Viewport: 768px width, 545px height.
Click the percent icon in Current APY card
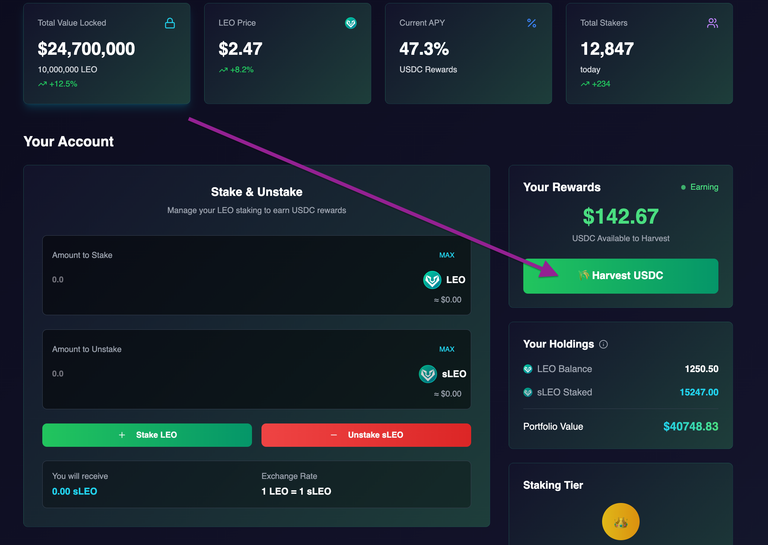click(531, 23)
